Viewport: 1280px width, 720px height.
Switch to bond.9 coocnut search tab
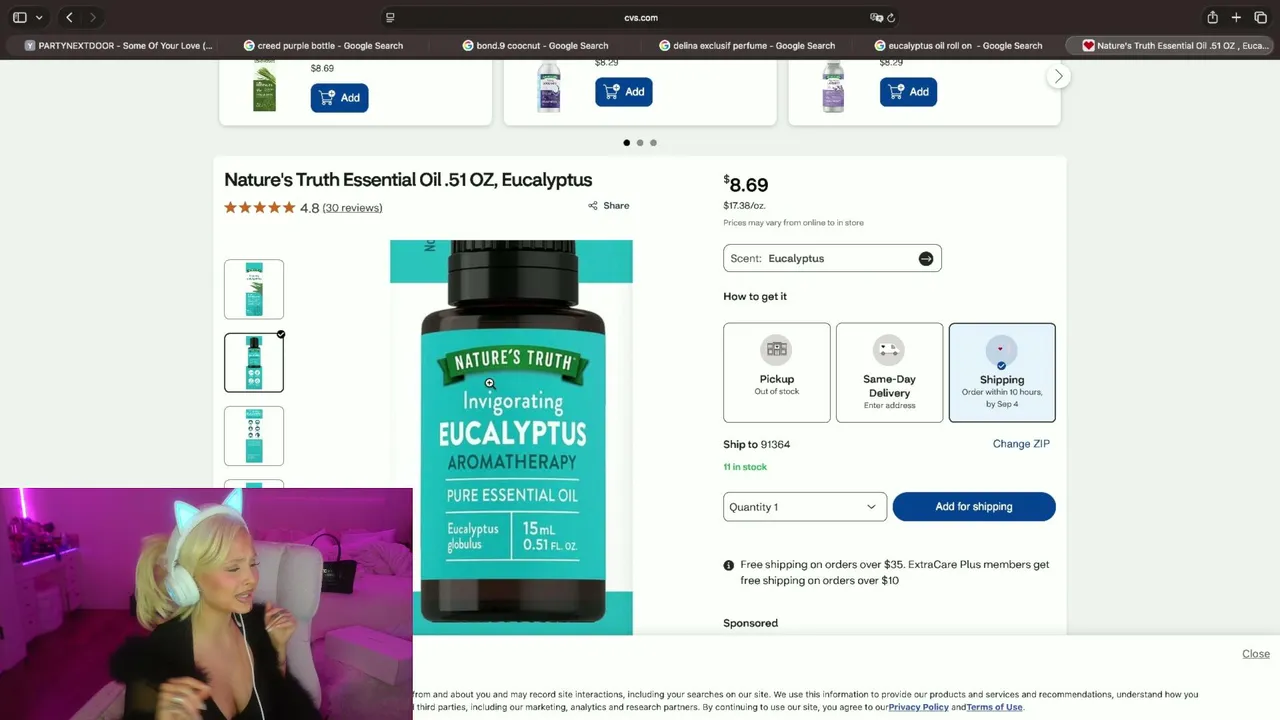click(535, 45)
